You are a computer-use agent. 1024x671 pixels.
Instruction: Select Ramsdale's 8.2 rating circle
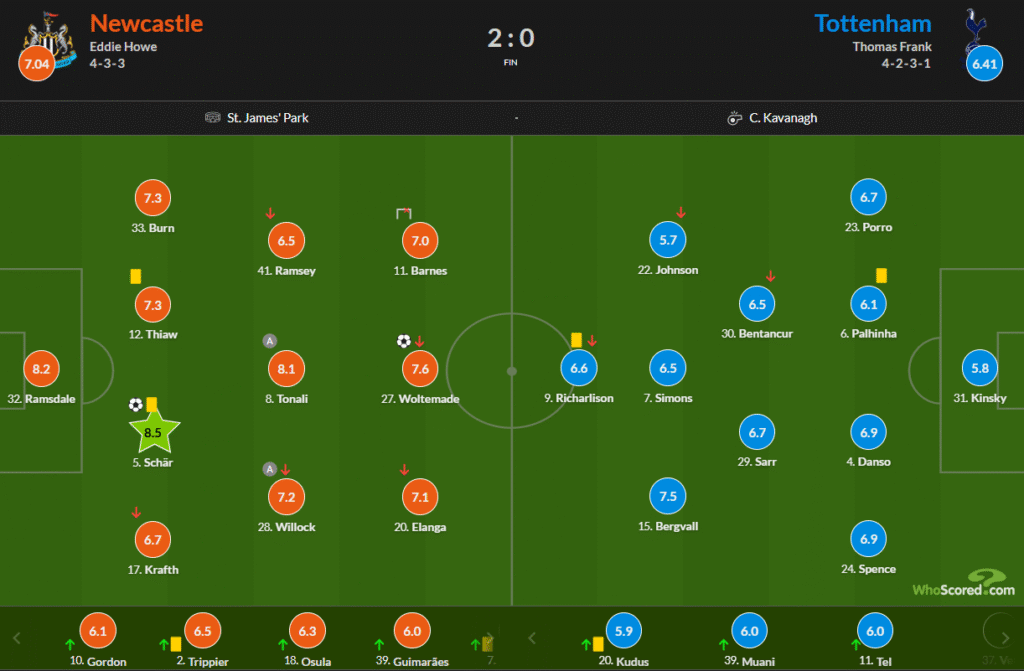tap(41, 369)
